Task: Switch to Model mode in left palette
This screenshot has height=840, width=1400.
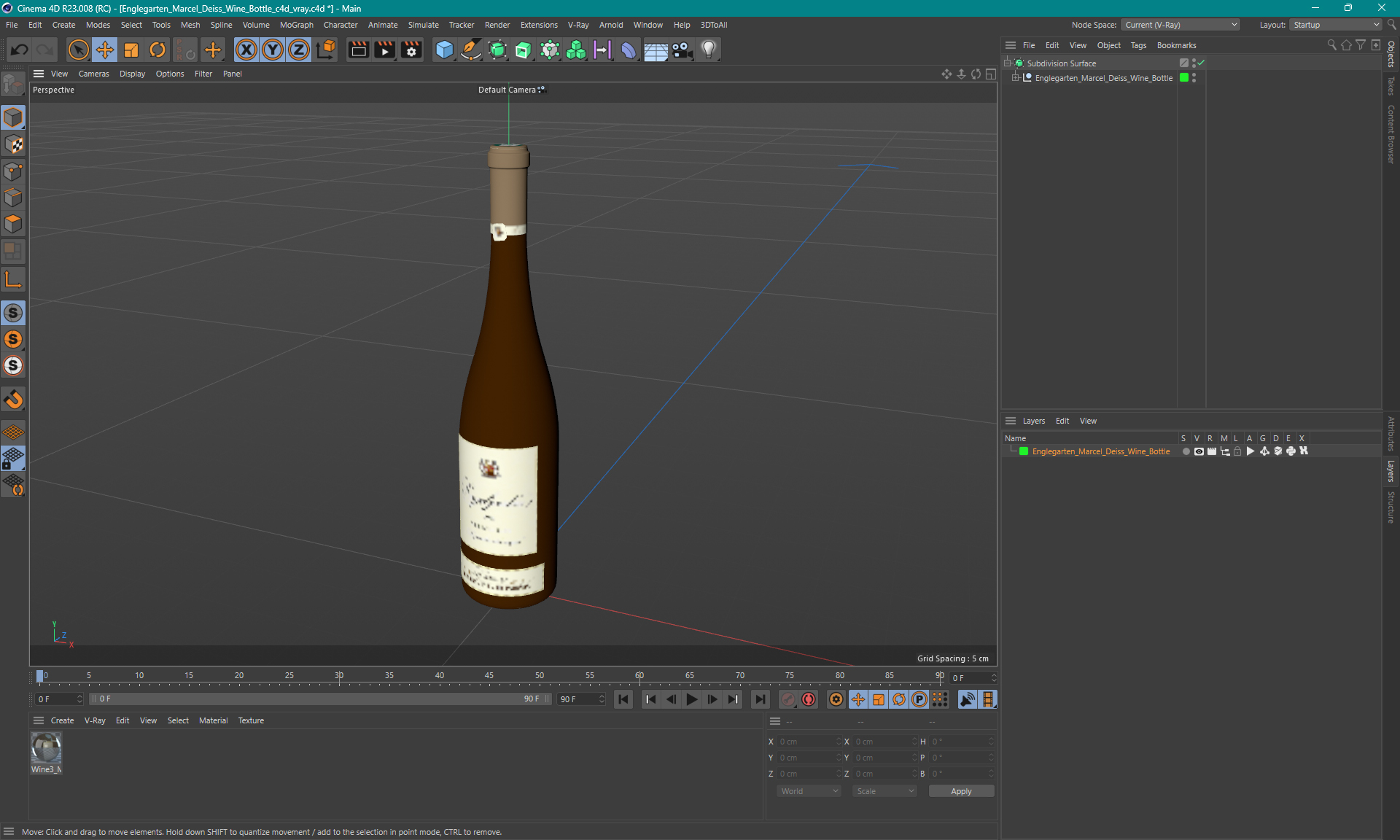Action: point(13,117)
